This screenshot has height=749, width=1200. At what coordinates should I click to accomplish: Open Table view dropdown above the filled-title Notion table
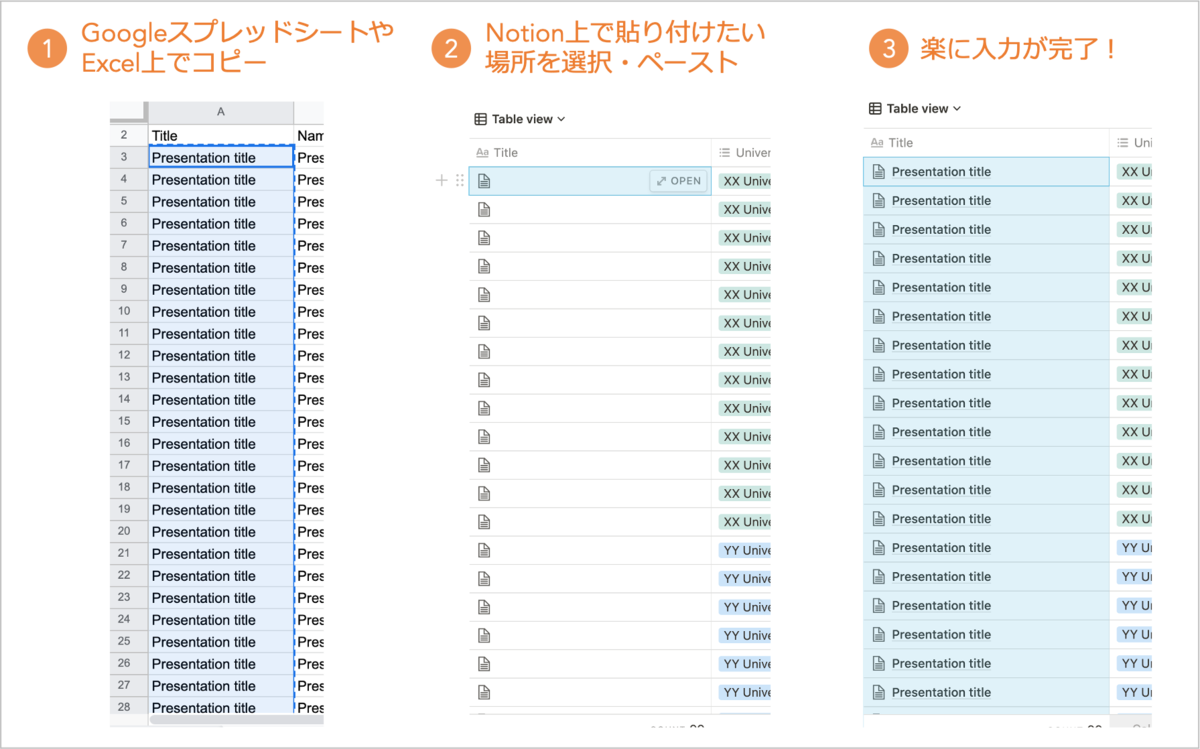tap(915, 108)
